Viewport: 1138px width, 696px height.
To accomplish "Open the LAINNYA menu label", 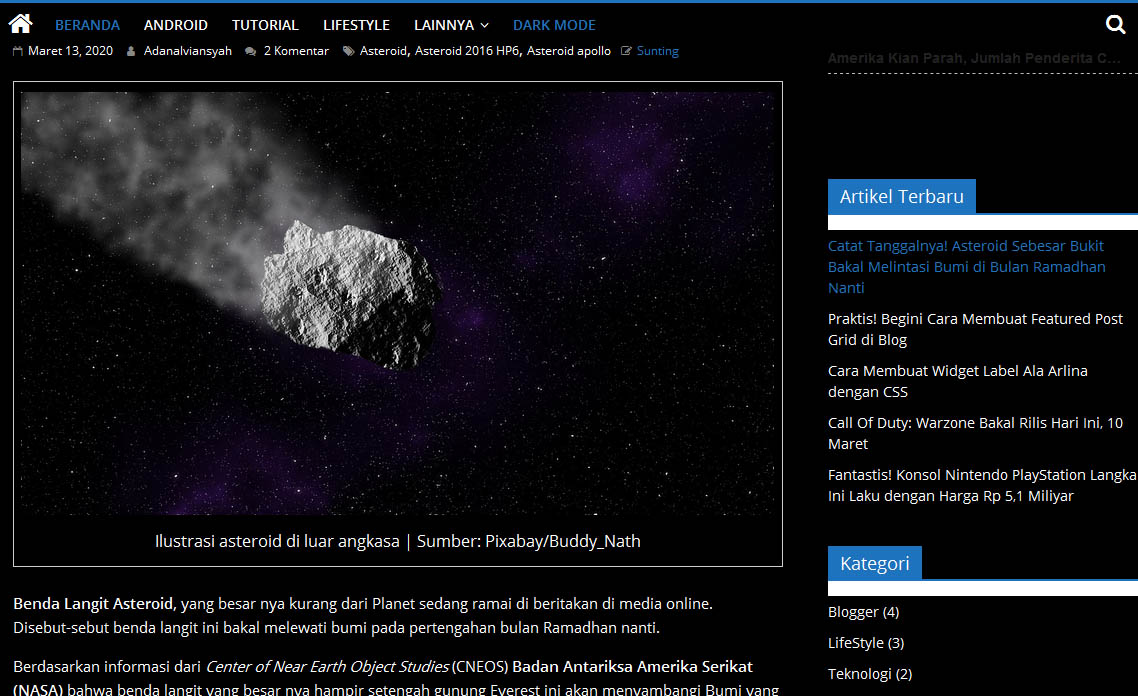I will [x=443, y=25].
